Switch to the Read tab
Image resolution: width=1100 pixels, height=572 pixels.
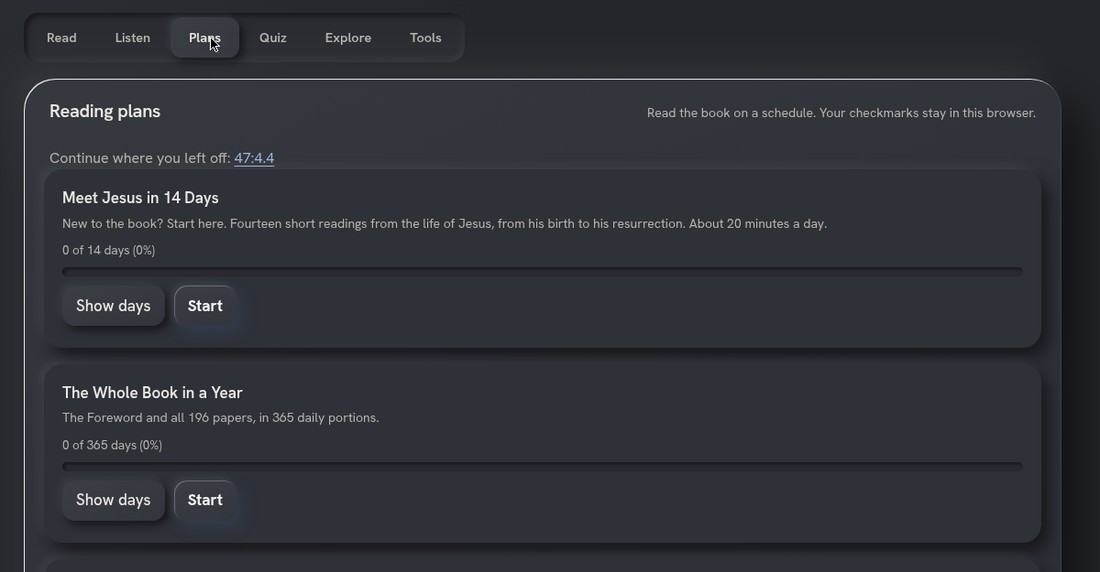62,38
